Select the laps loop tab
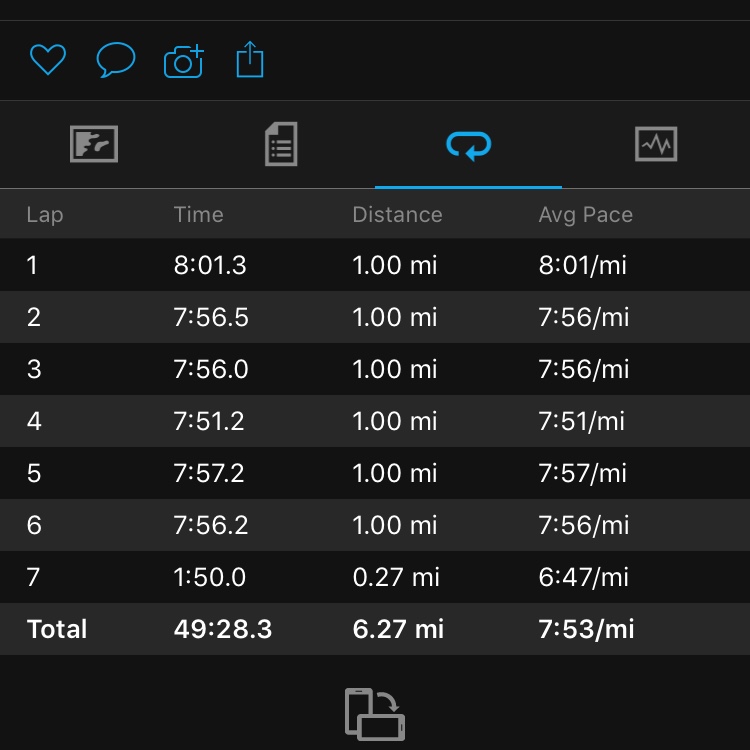The image size is (750, 750). 468,146
